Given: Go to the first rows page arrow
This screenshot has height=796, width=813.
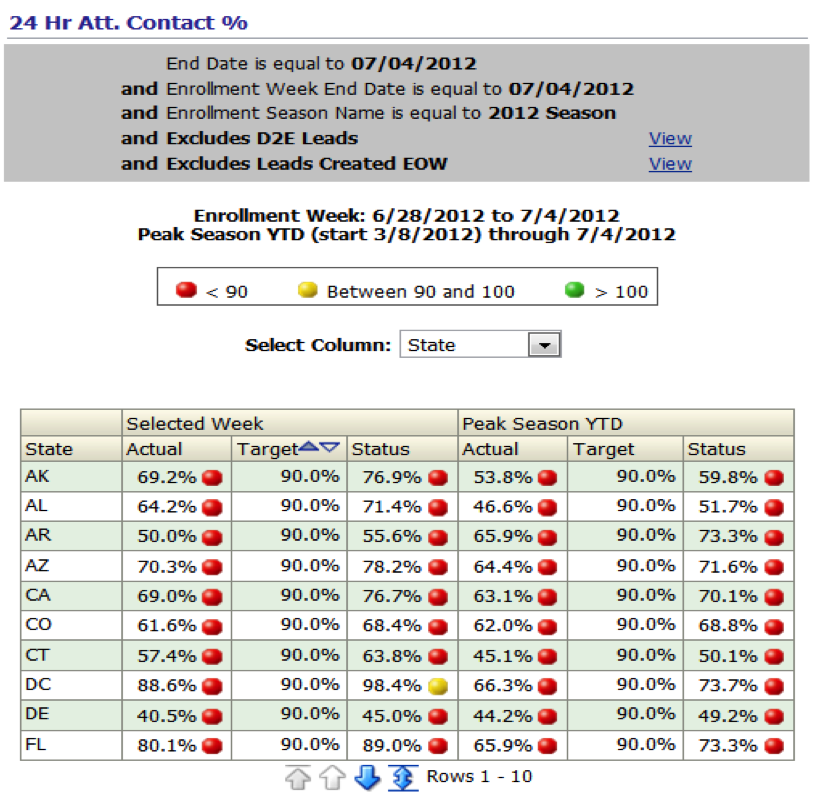Looking at the screenshot, I should click(x=300, y=777).
